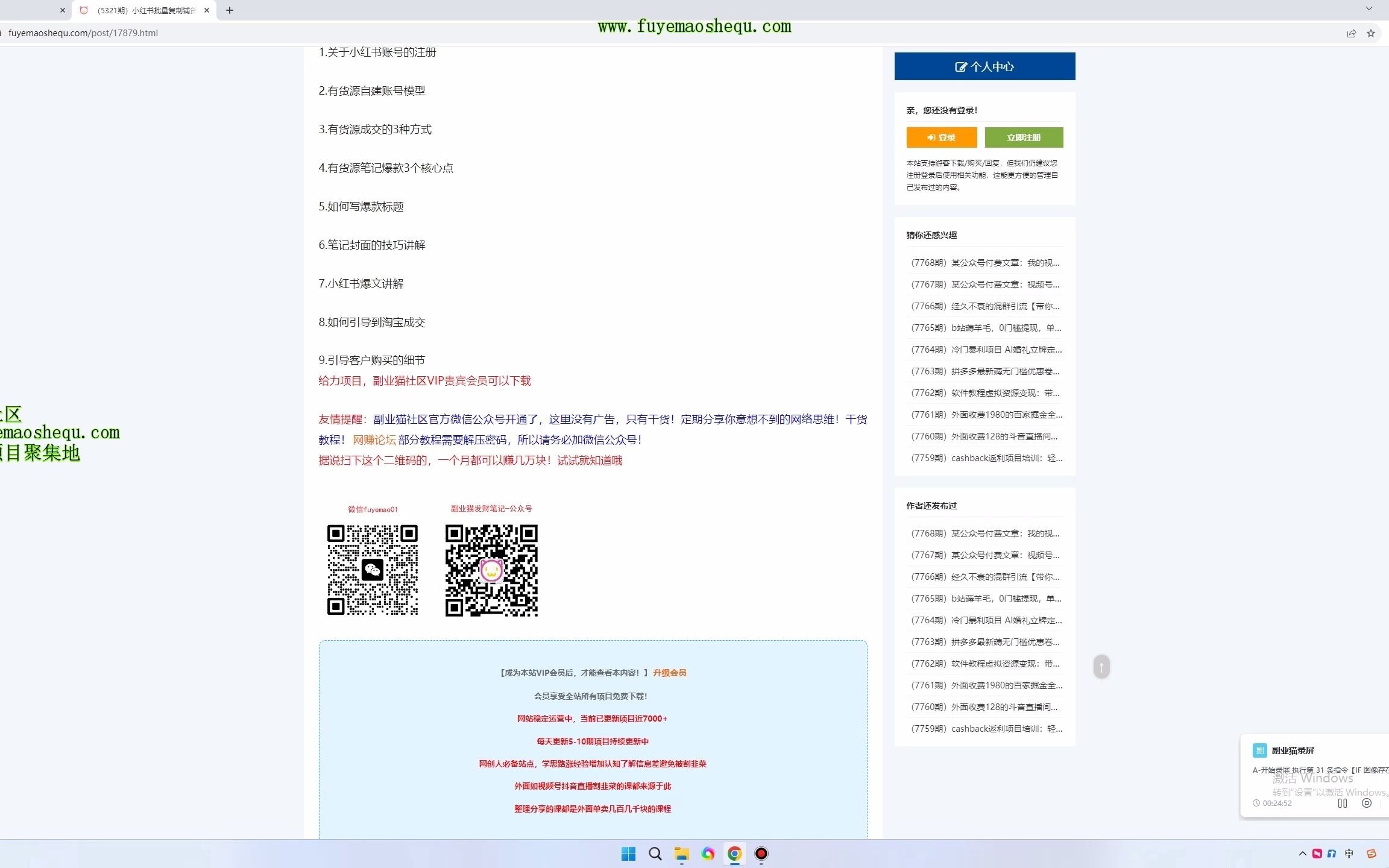Click the pink tray app icon

(x=1317, y=854)
